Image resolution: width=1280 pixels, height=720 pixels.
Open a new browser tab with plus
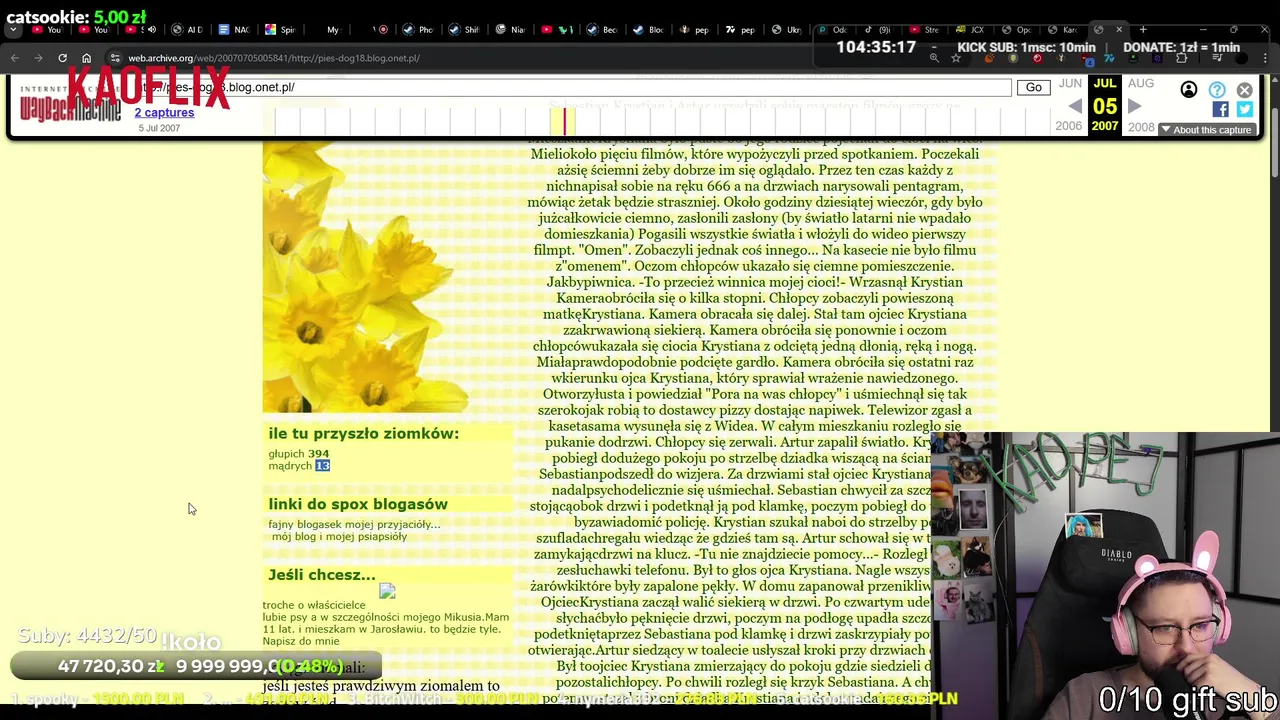pos(1143,29)
